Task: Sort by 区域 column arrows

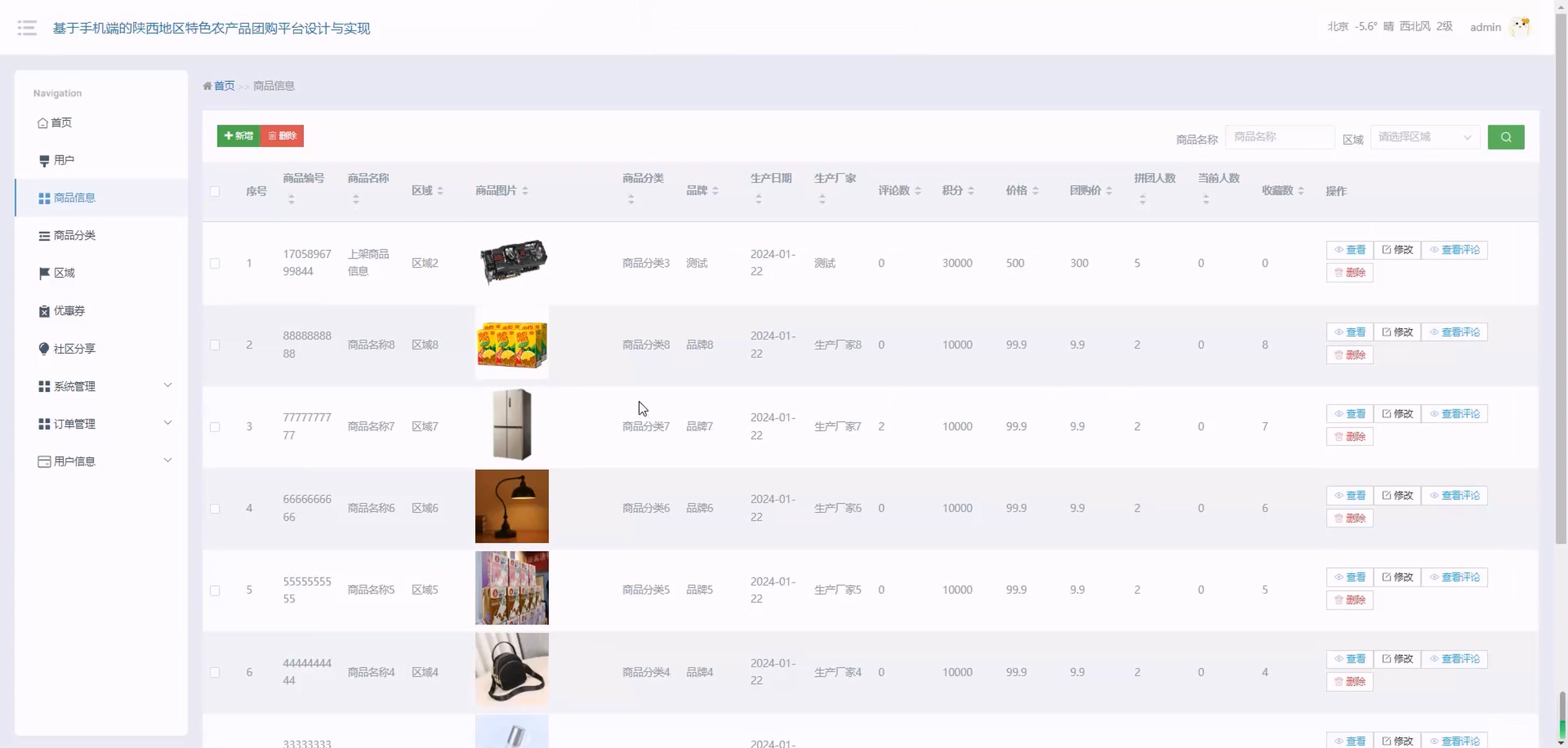Action: [x=440, y=190]
